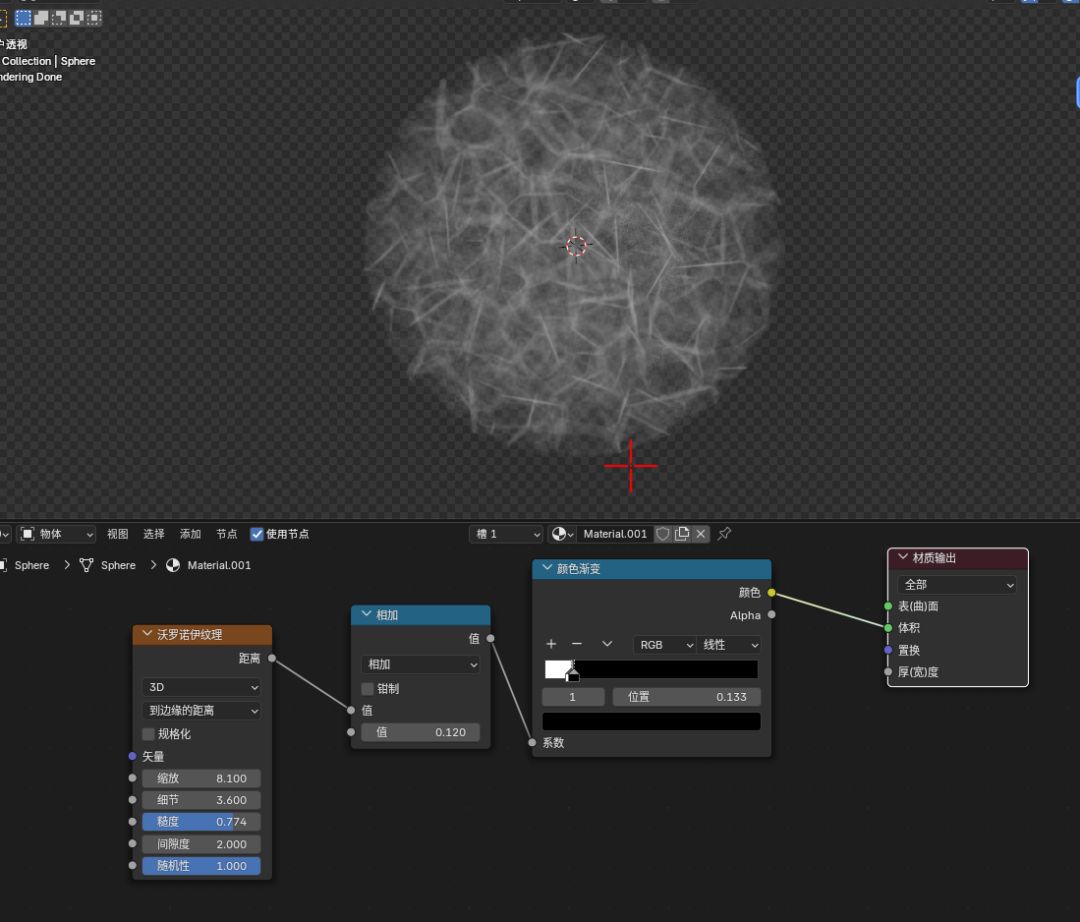Toggle the 使用节点 checkbox
Image resolution: width=1080 pixels, height=922 pixels.
point(257,534)
